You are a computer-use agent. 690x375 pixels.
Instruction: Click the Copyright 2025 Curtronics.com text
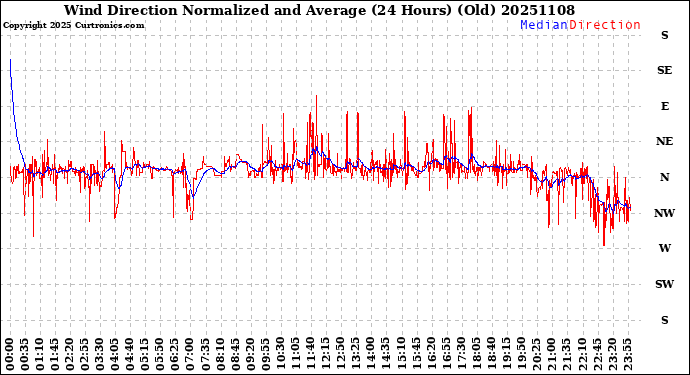click(73, 25)
